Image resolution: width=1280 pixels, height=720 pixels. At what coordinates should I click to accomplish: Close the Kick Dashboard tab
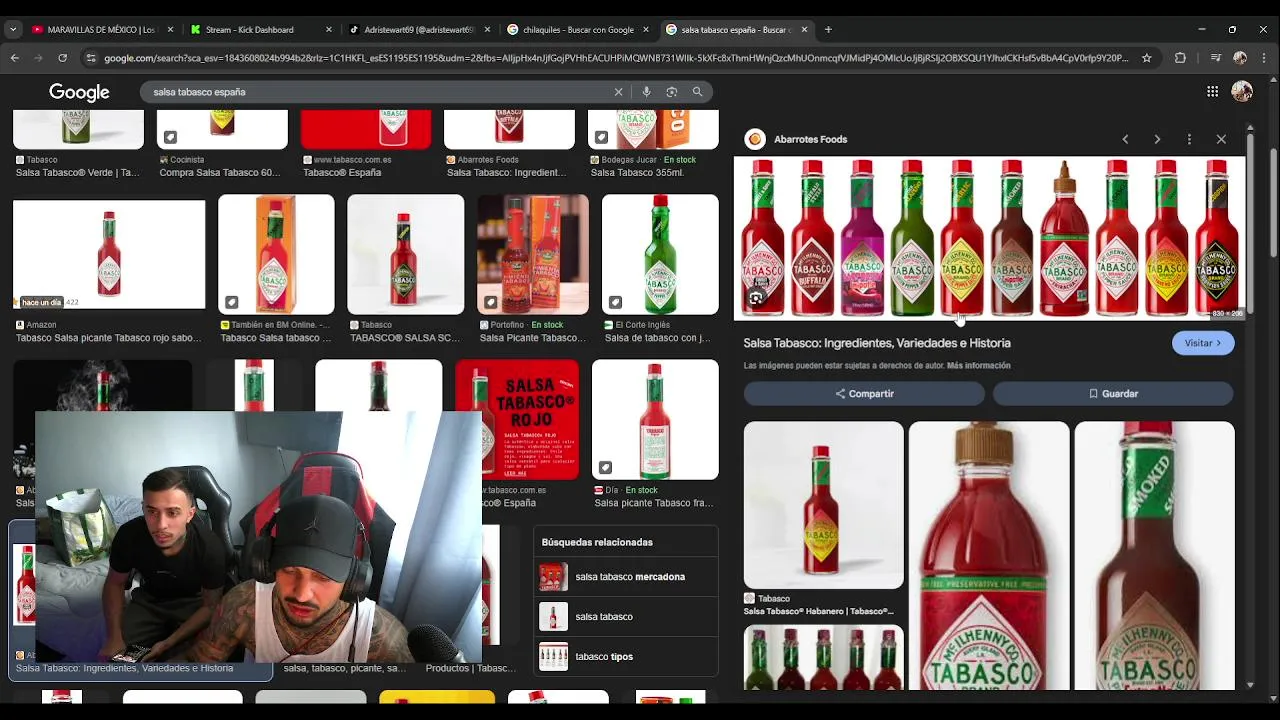pos(329,30)
